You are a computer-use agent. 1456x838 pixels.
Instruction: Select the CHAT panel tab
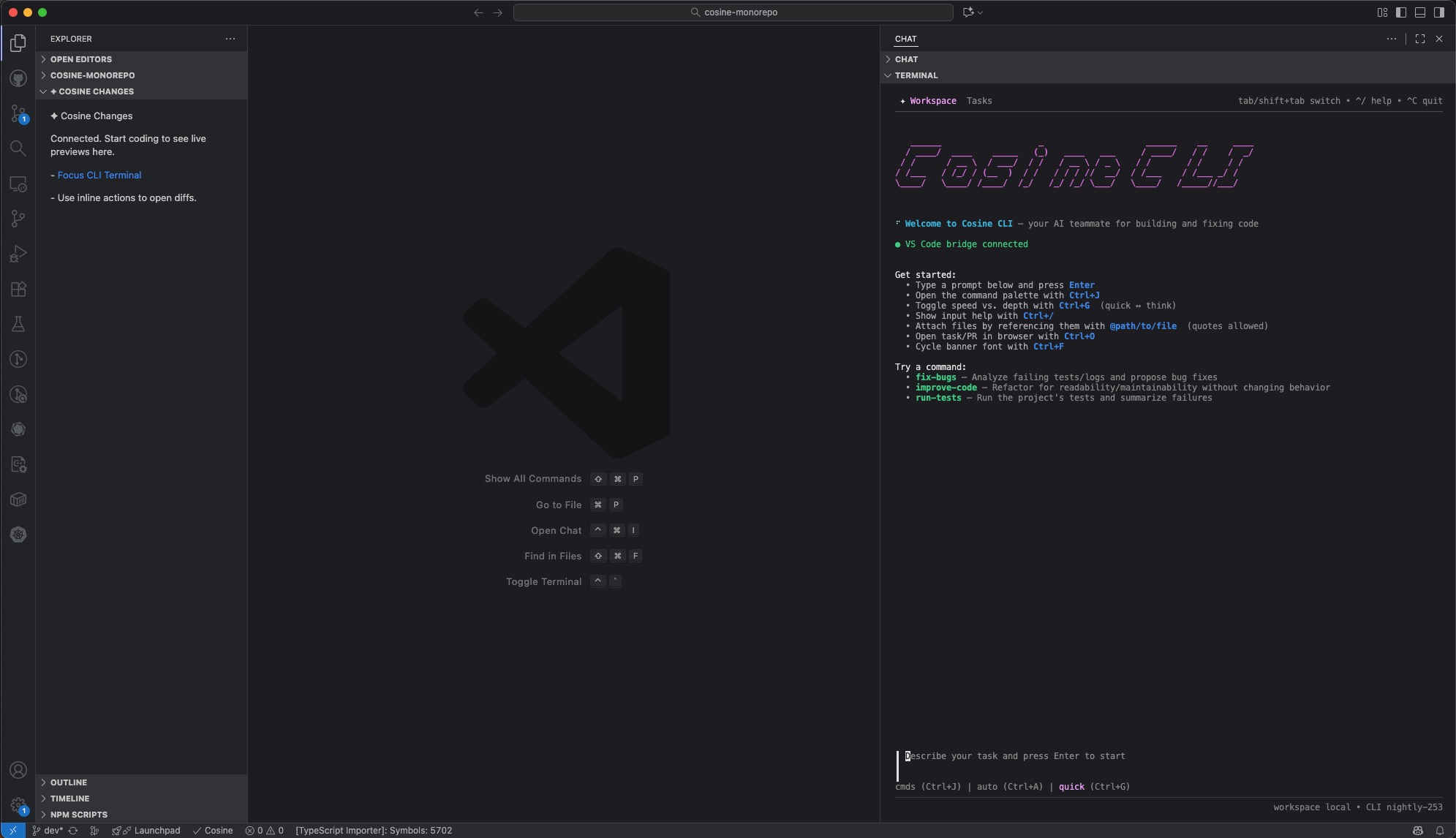[905, 39]
